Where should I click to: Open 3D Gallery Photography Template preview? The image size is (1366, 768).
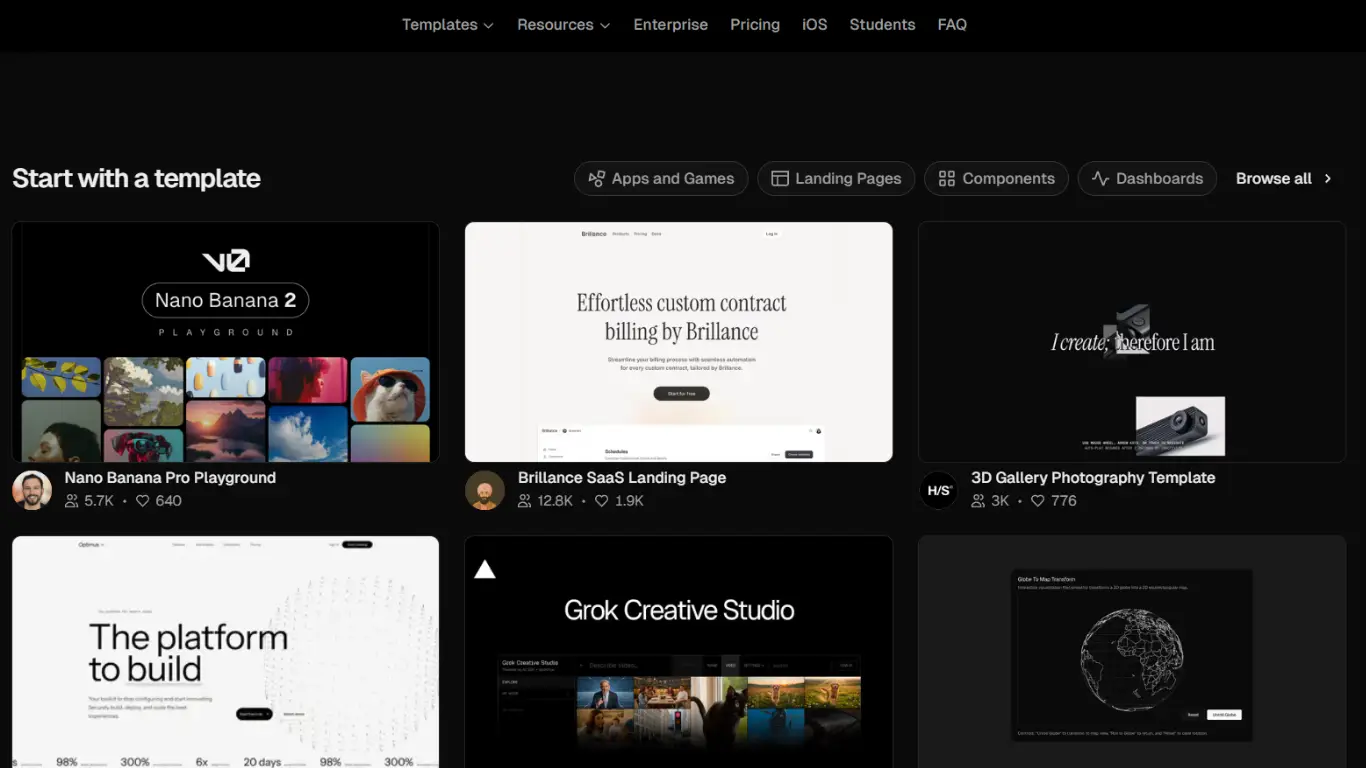click(1132, 342)
